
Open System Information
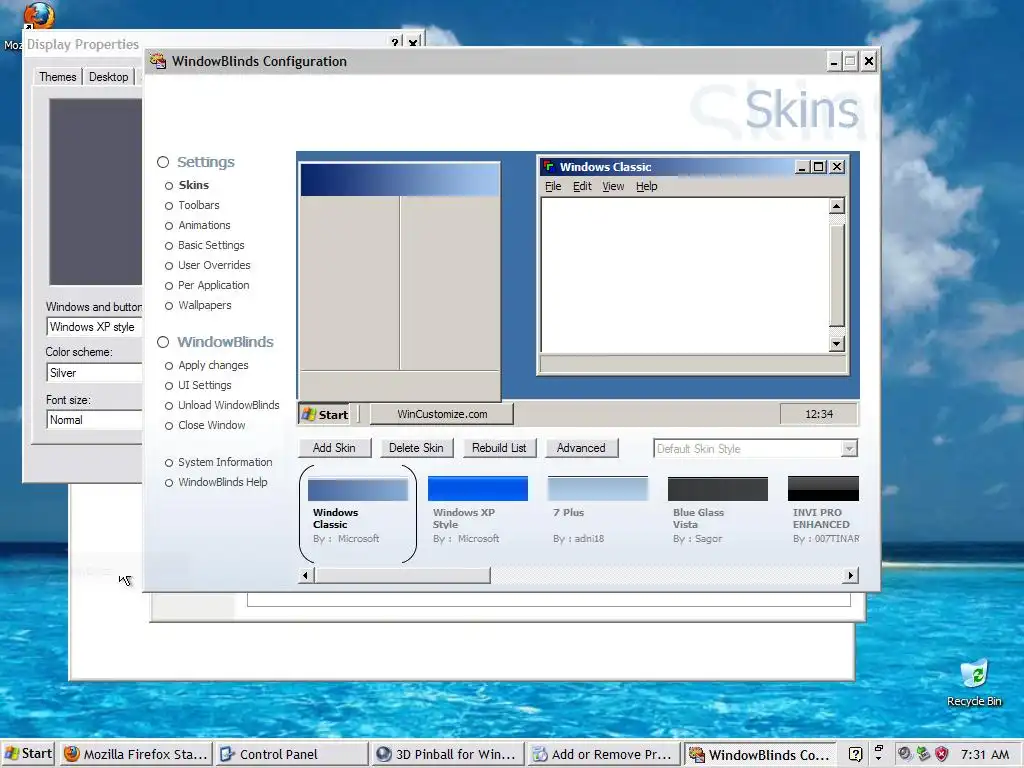point(225,462)
